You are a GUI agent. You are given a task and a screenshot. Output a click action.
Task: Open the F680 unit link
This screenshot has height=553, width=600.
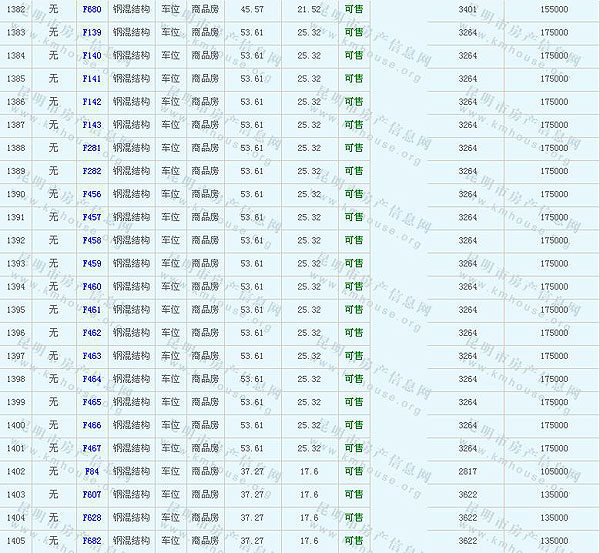[x=92, y=9]
